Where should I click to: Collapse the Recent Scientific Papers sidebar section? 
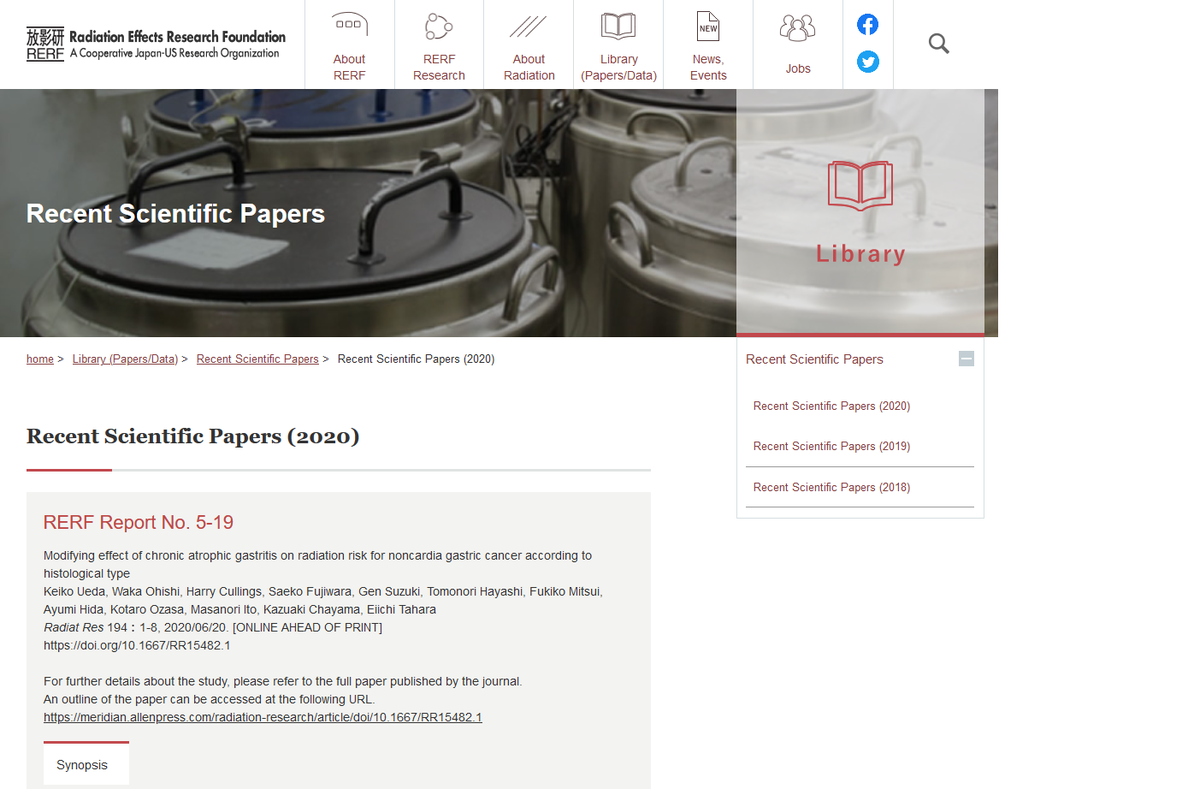966,359
